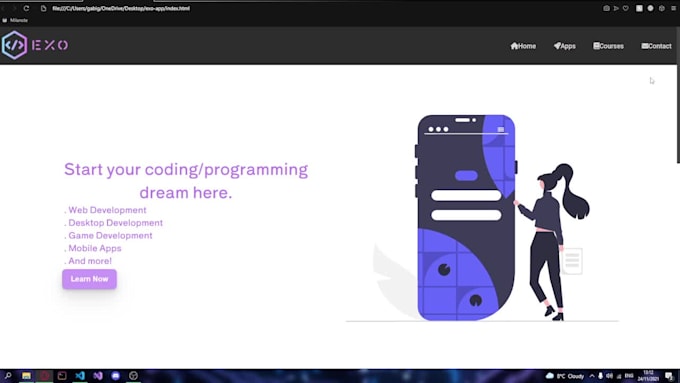Click the heart bookmark icon

pyautogui.click(x=625, y=8)
